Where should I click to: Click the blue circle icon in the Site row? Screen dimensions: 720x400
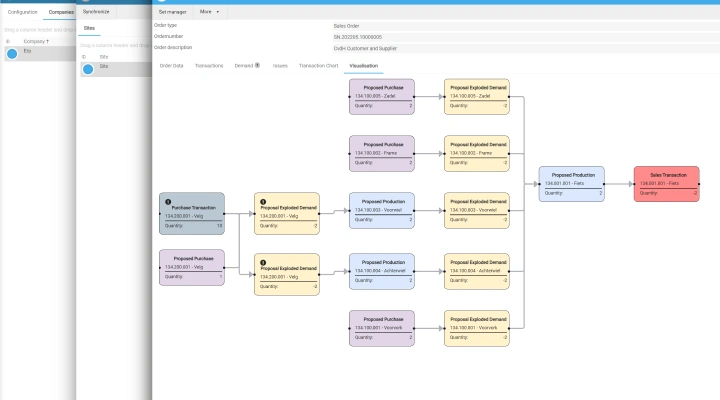[88, 69]
